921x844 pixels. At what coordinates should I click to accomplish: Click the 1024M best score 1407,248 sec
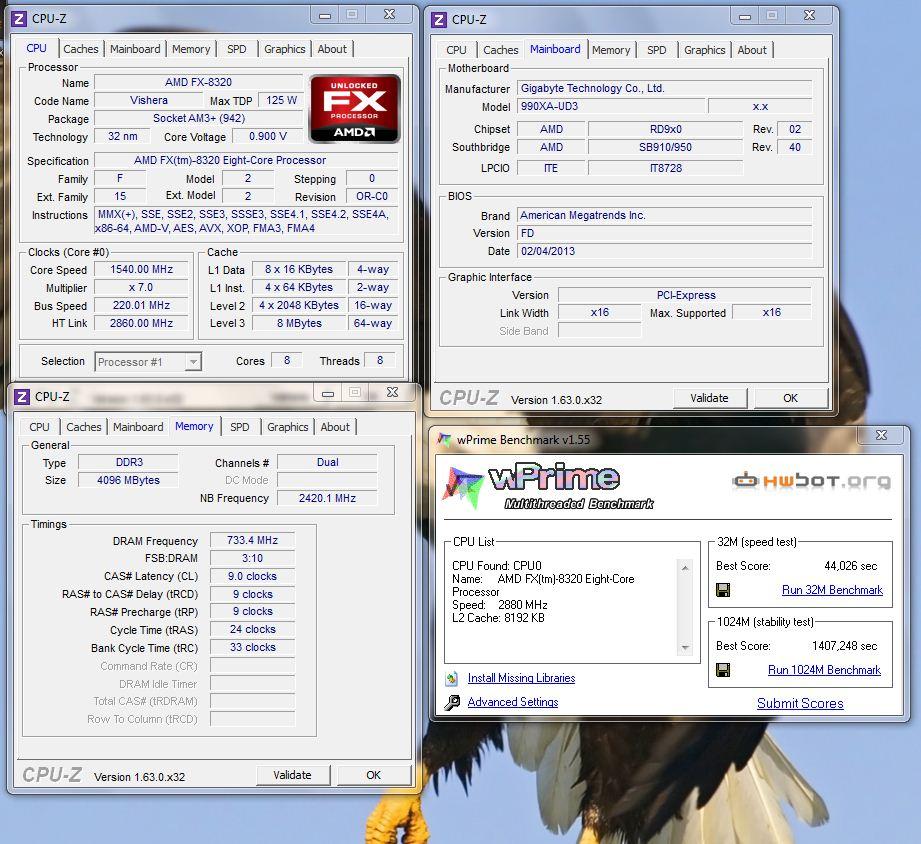845,646
